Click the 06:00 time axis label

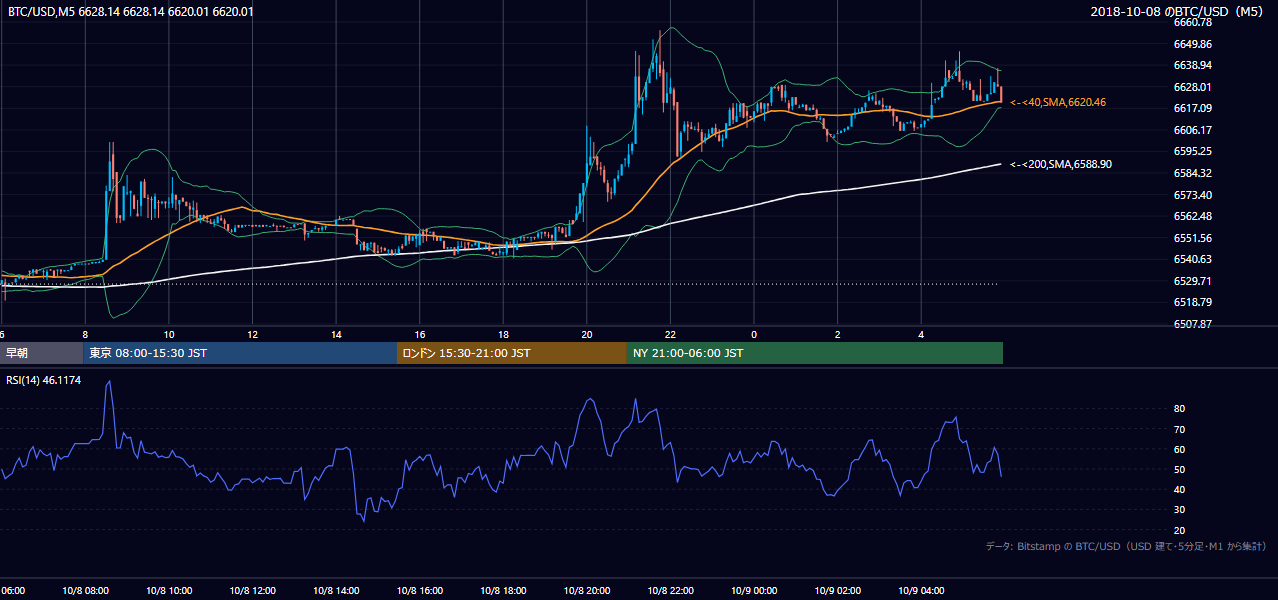(x=12, y=591)
